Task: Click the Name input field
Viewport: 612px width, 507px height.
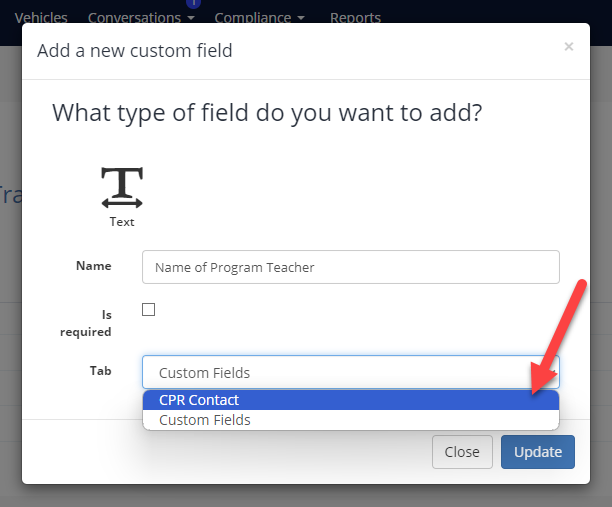Action: [x=350, y=267]
